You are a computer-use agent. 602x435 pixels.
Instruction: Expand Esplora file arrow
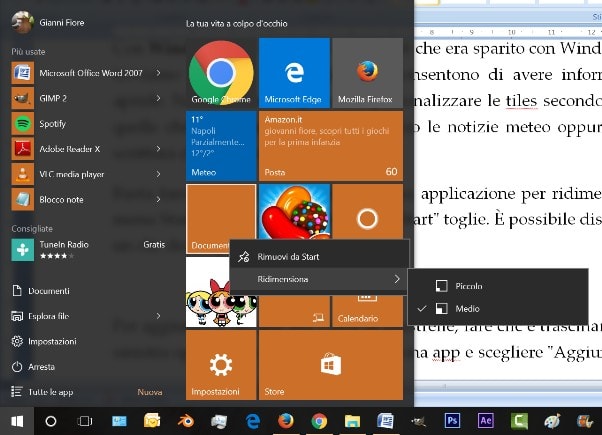pos(158,316)
